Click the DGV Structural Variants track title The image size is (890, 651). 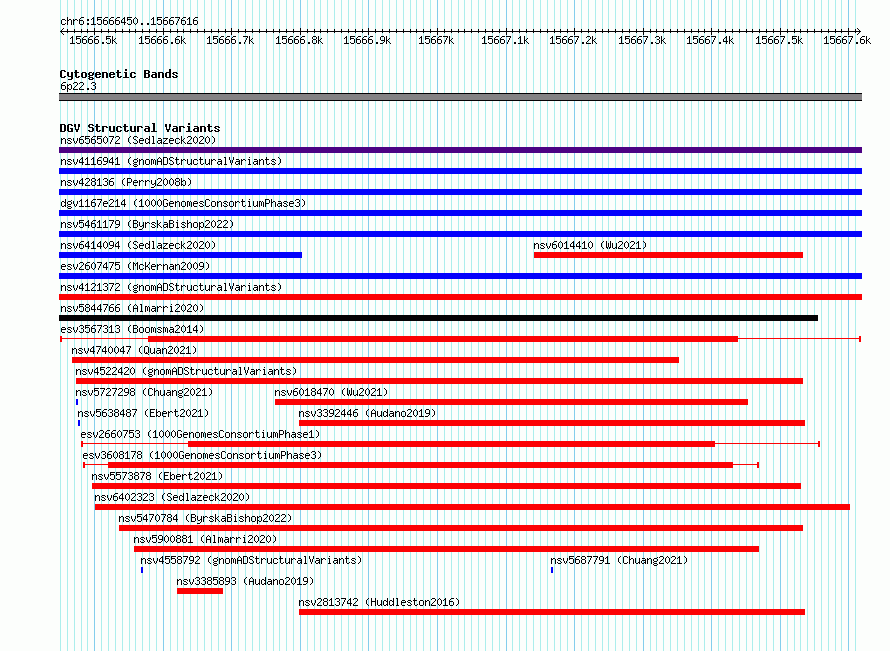140,128
